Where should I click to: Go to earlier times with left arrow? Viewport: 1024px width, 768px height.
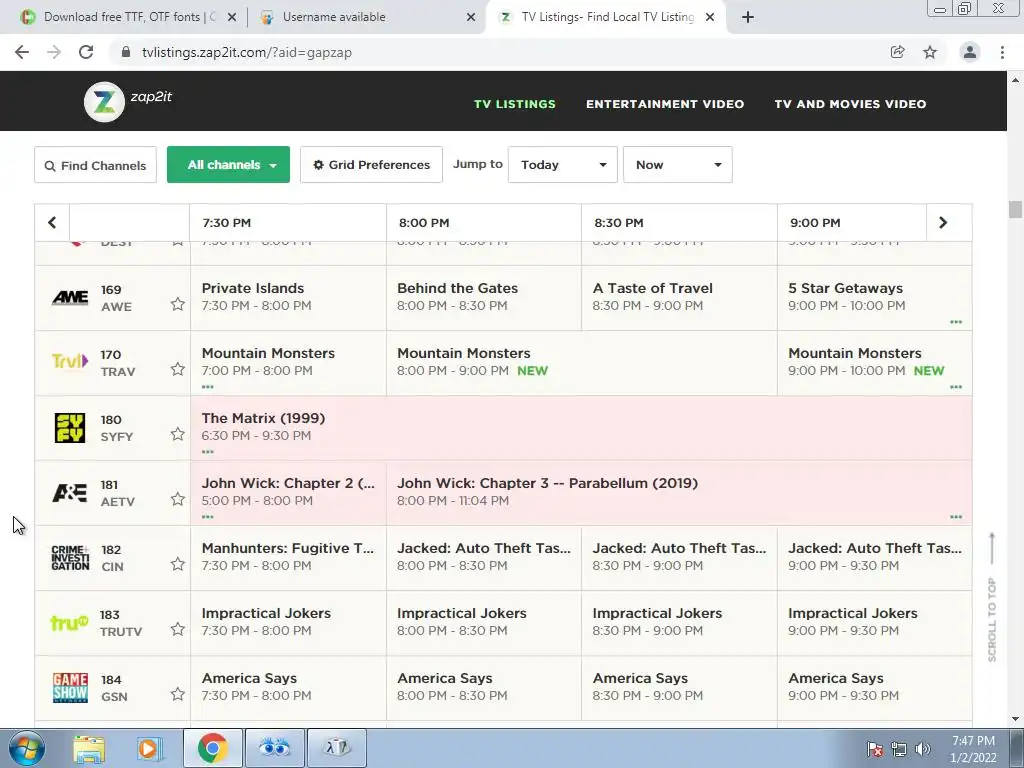pyautogui.click(x=52, y=223)
